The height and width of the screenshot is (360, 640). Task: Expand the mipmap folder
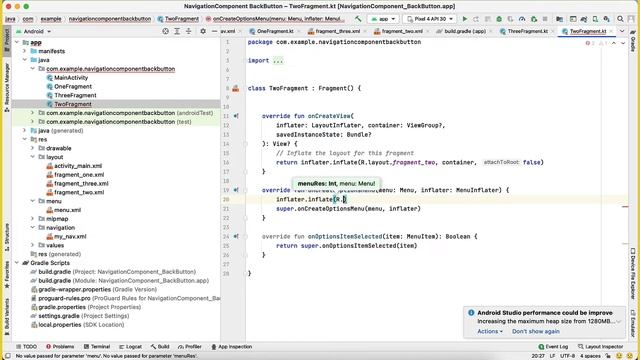pos(32,219)
